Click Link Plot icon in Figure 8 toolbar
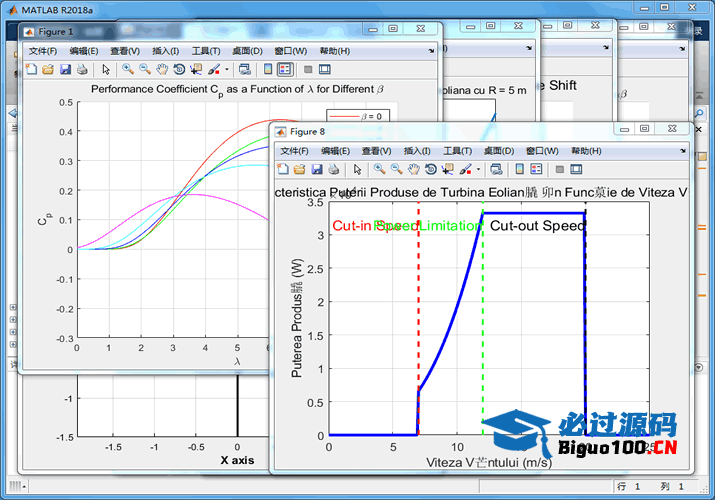The image size is (715, 500). [496, 170]
